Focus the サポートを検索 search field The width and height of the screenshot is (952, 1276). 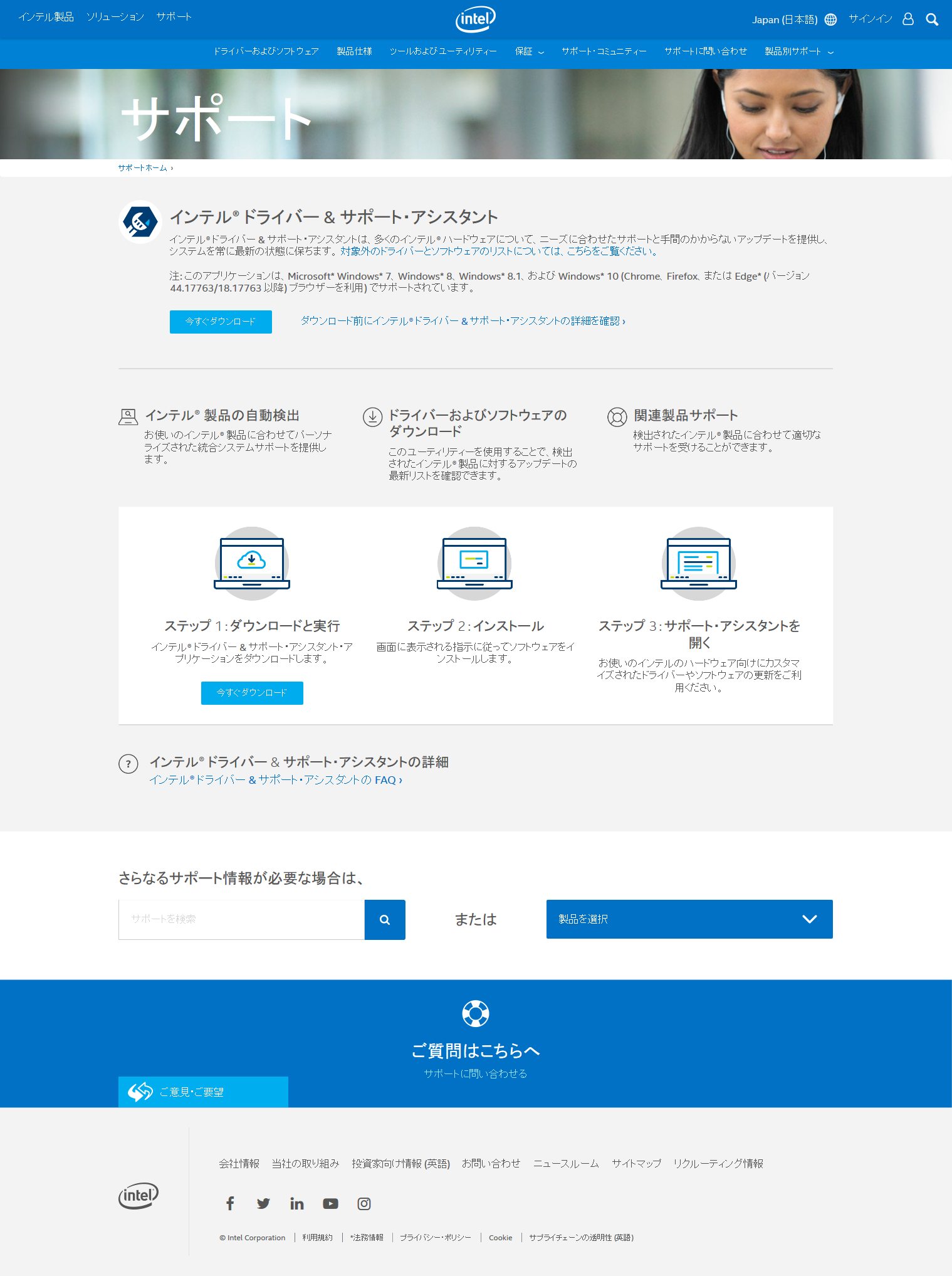[x=241, y=919]
